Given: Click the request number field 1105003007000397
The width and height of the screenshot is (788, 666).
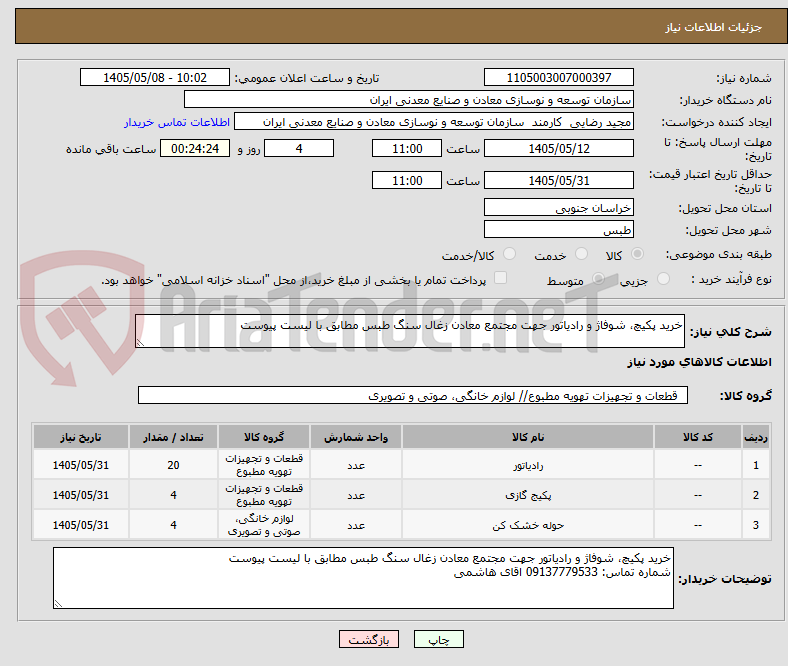Looking at the screenshot, I should (559, 77).
